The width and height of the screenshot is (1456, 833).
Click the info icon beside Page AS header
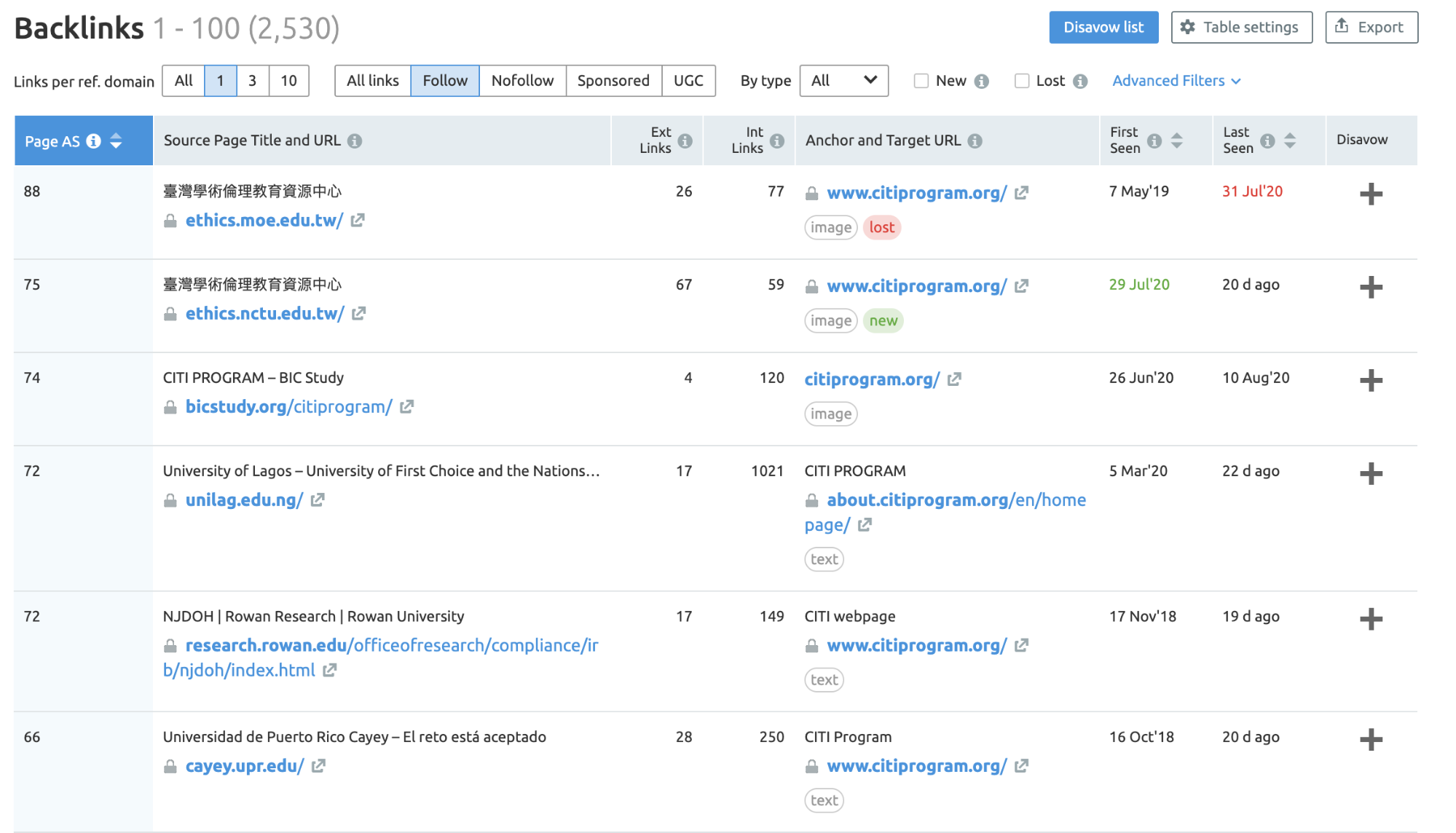[x=93, y=141]
